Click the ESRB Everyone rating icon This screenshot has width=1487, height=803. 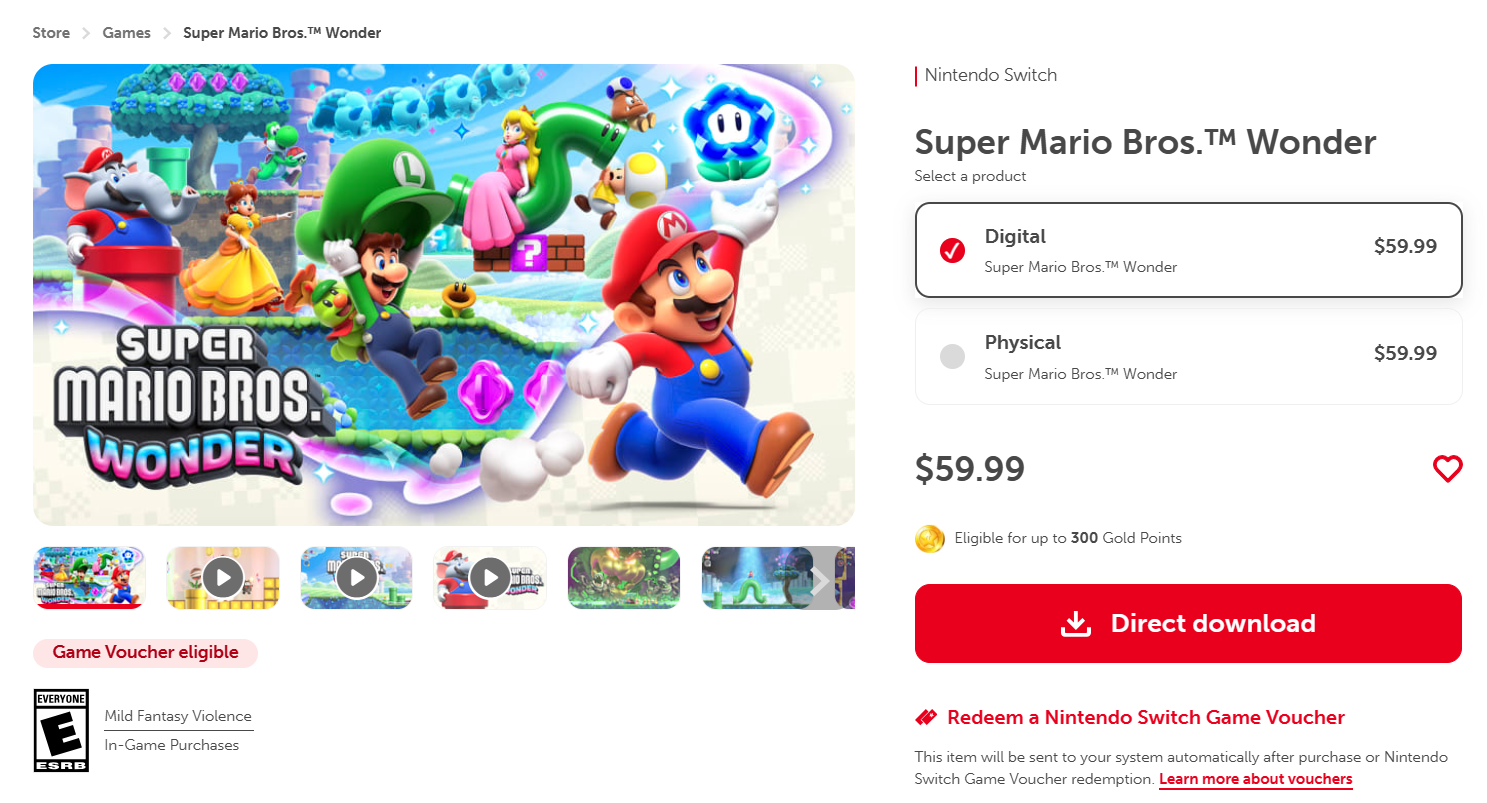61,730
